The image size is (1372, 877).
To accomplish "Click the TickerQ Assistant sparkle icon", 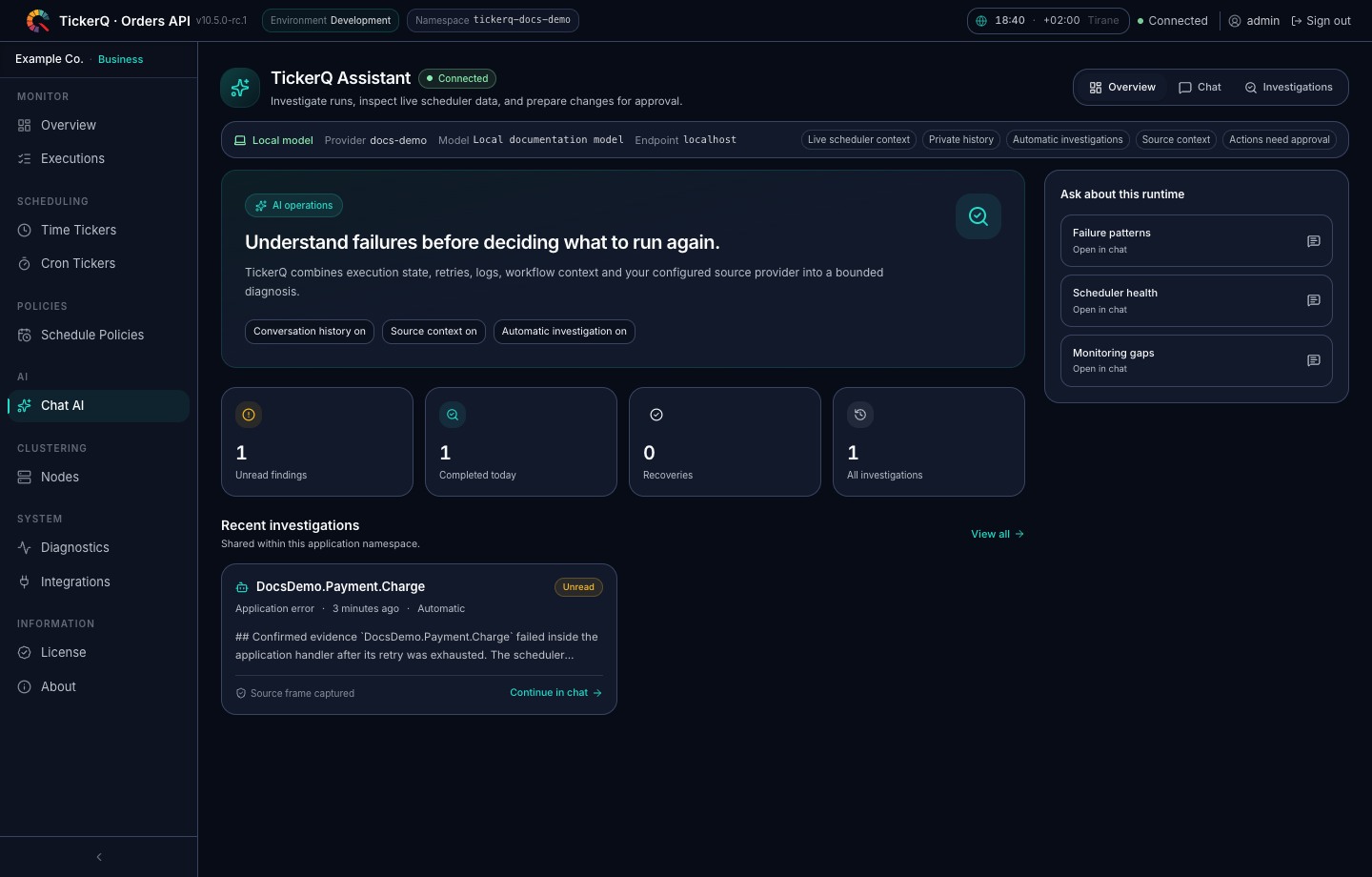I will [x=240, y=88].
